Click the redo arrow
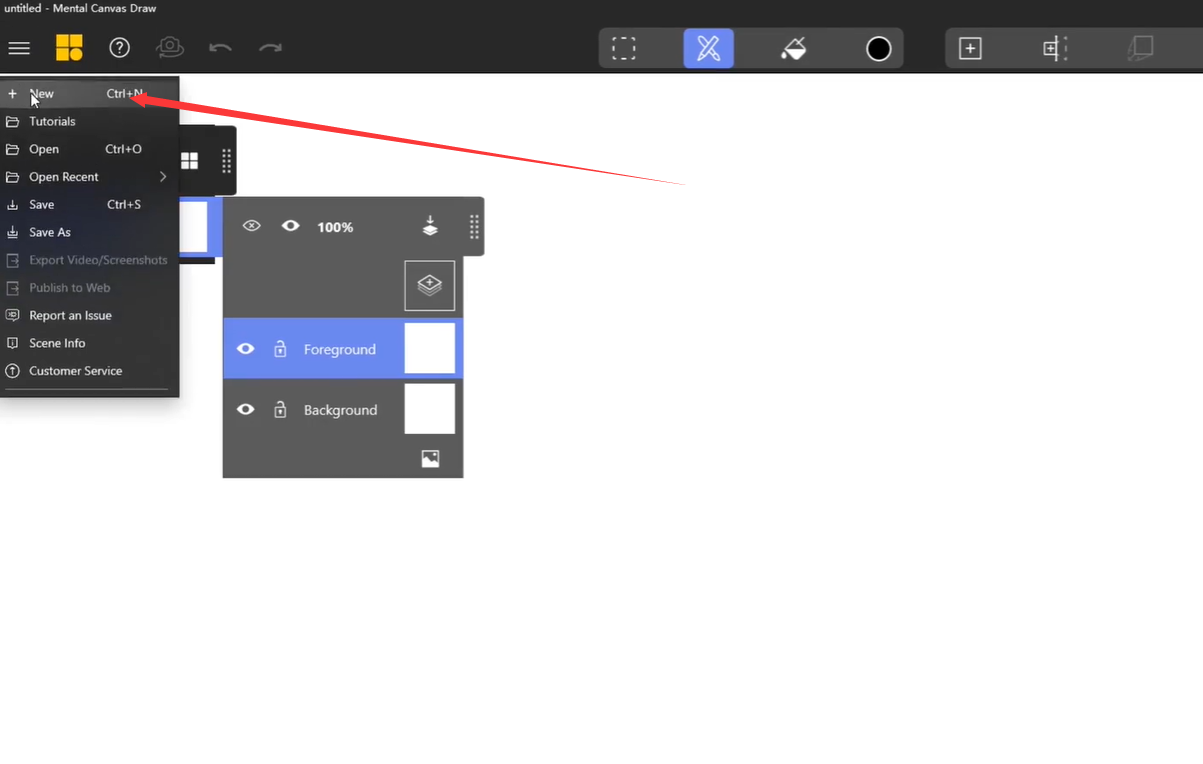Image resolution: width=1203 pixels, height=764 pixels. click(270, 48)
